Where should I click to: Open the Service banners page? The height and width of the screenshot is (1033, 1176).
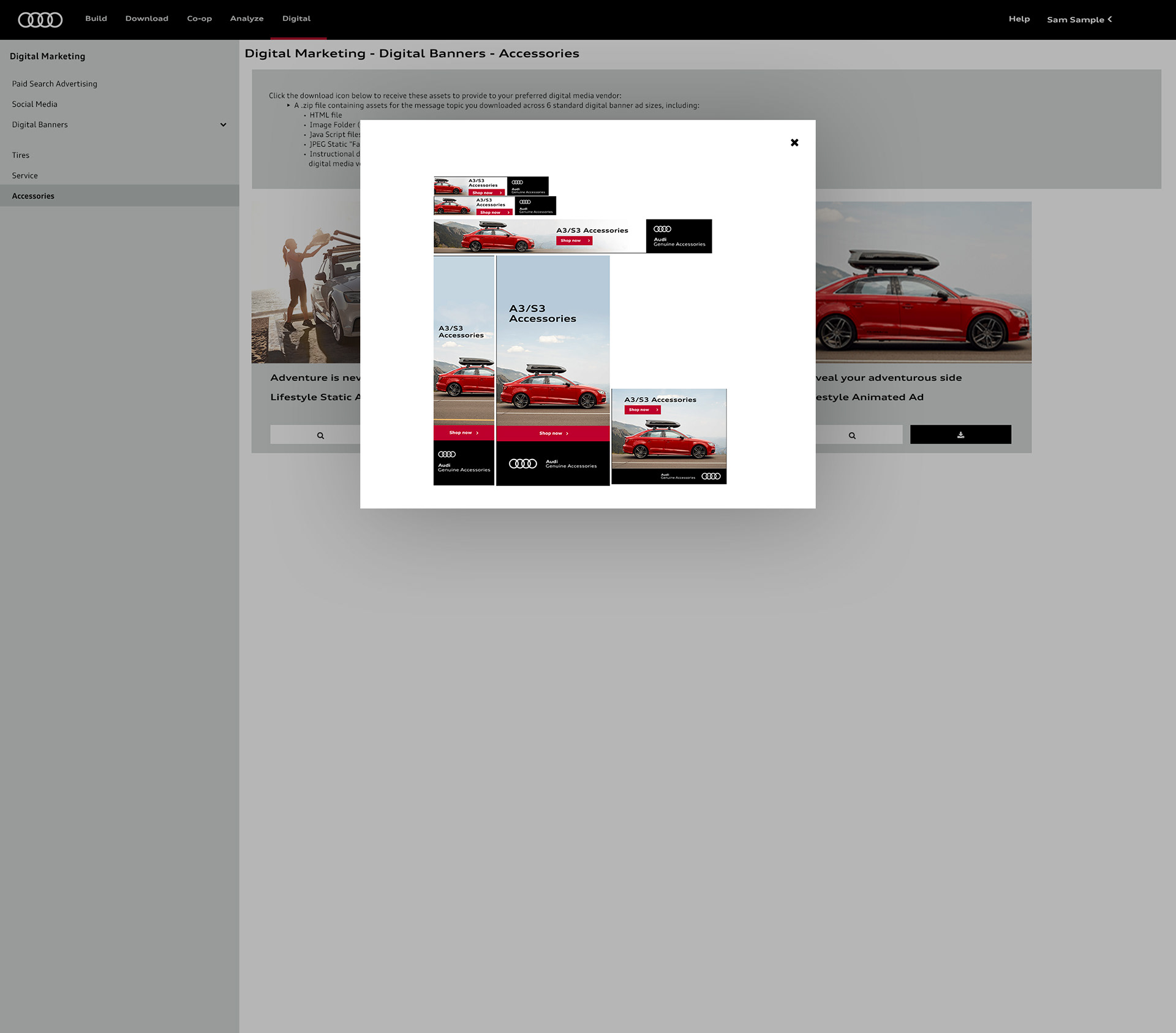[24, 175]
